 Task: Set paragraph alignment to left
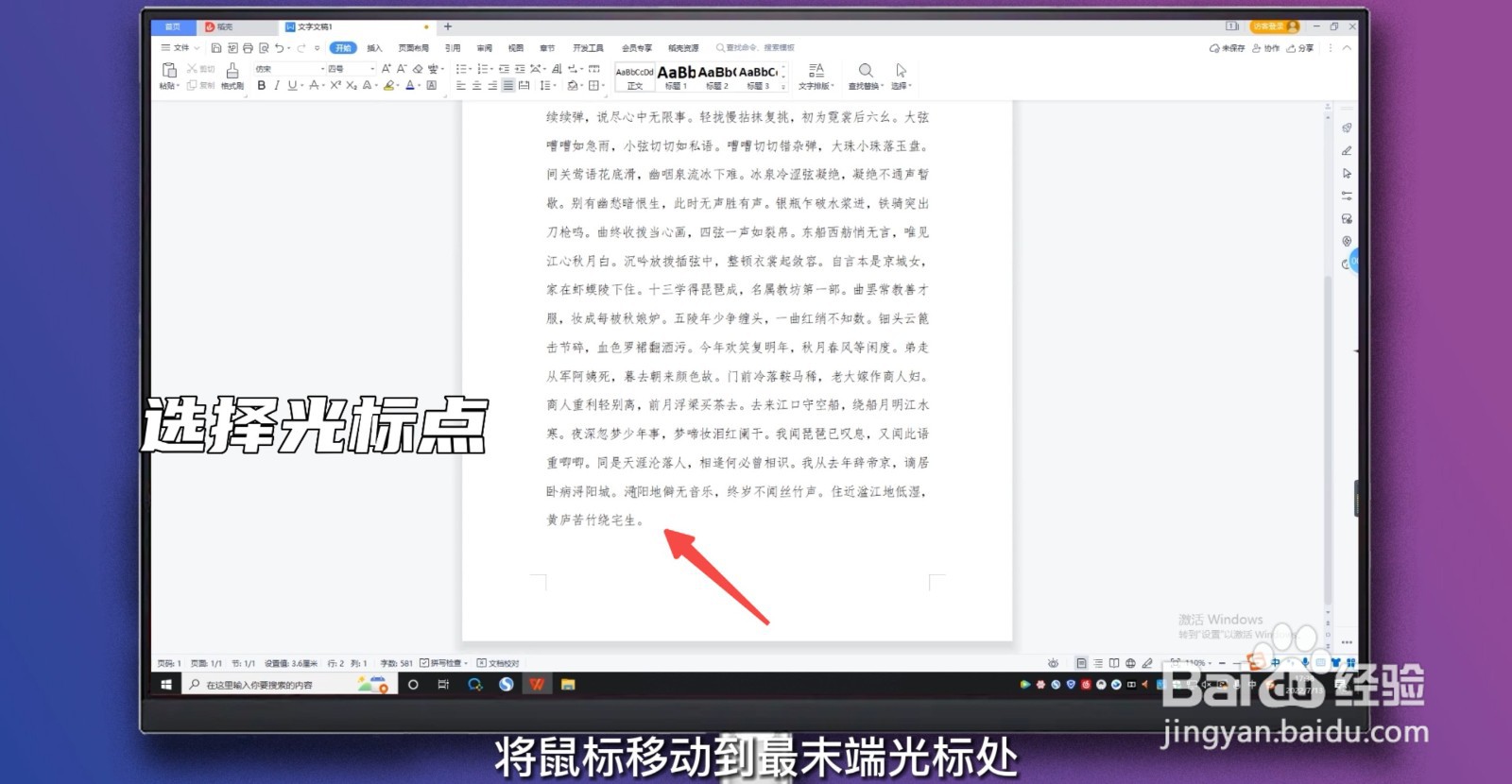coord(460,85)
